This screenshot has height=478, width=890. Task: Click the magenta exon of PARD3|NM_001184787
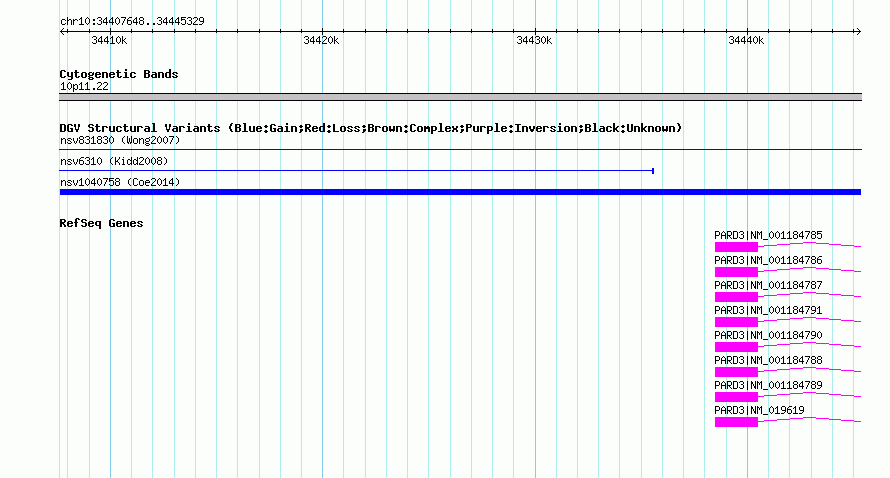coord(736,297)
